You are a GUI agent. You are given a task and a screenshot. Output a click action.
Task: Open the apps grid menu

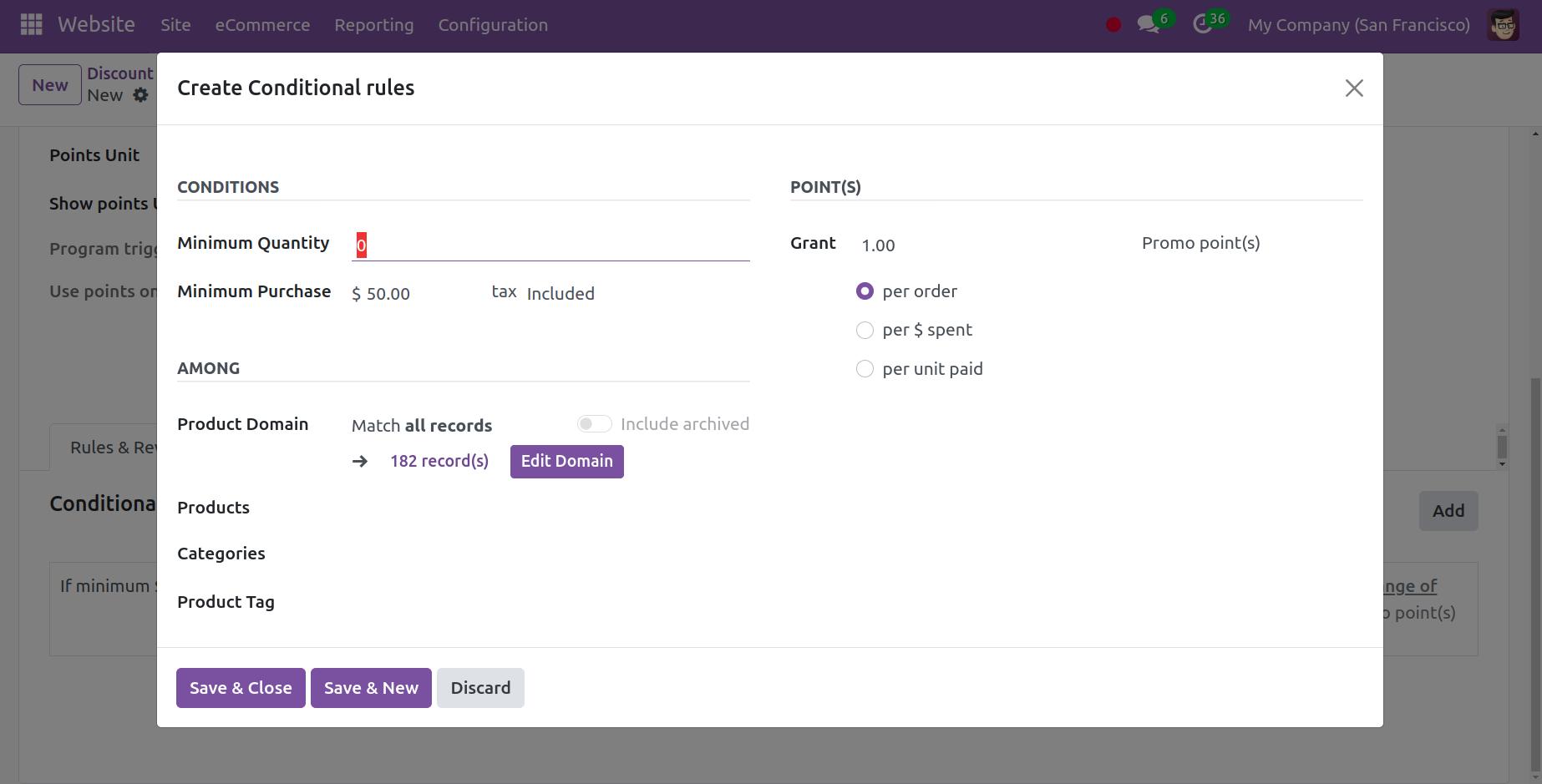(31, 24)
